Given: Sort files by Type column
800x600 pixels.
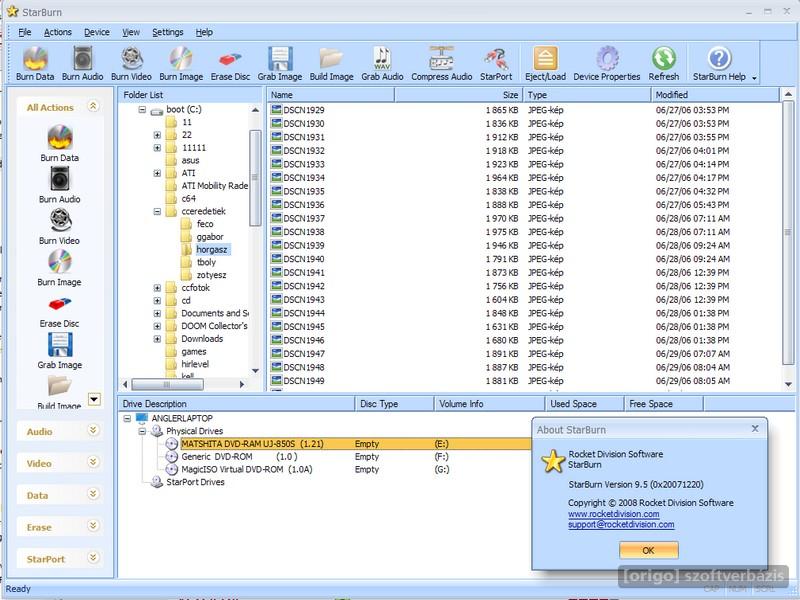Looking at the screenshot, I should click(x=587, y=95).
